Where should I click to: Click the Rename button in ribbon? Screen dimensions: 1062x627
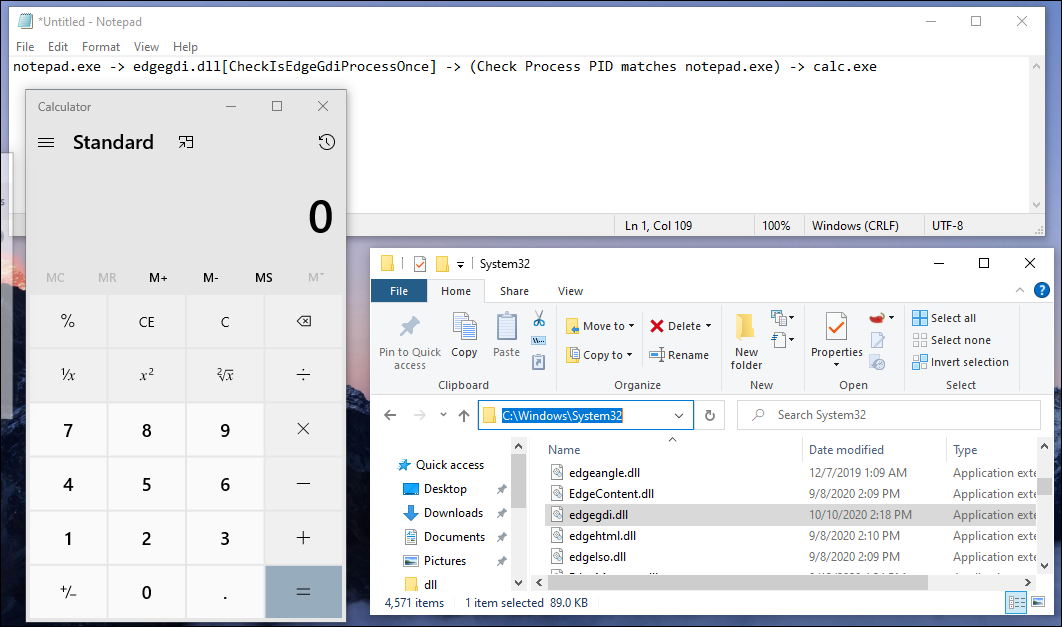tap(679, 355)
